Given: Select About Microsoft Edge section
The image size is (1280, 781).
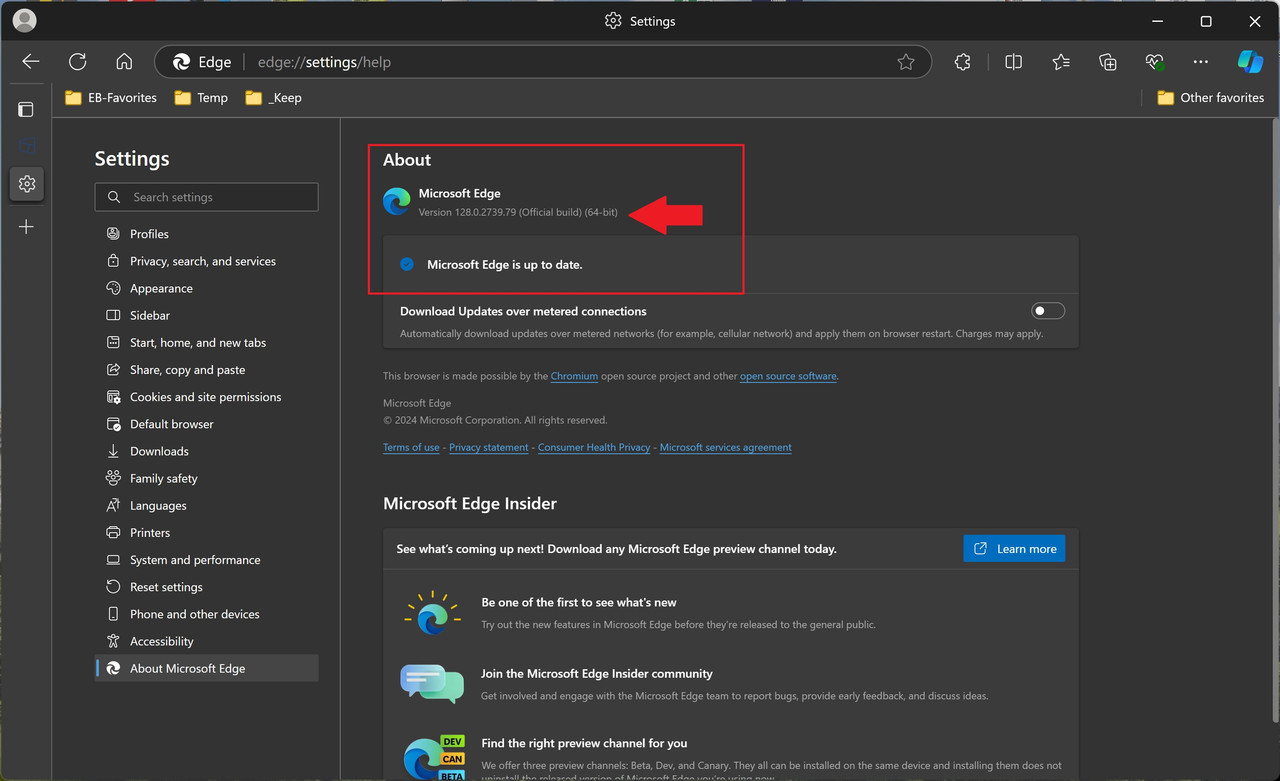Looking at the screenshot, I should tap(207, 668).
